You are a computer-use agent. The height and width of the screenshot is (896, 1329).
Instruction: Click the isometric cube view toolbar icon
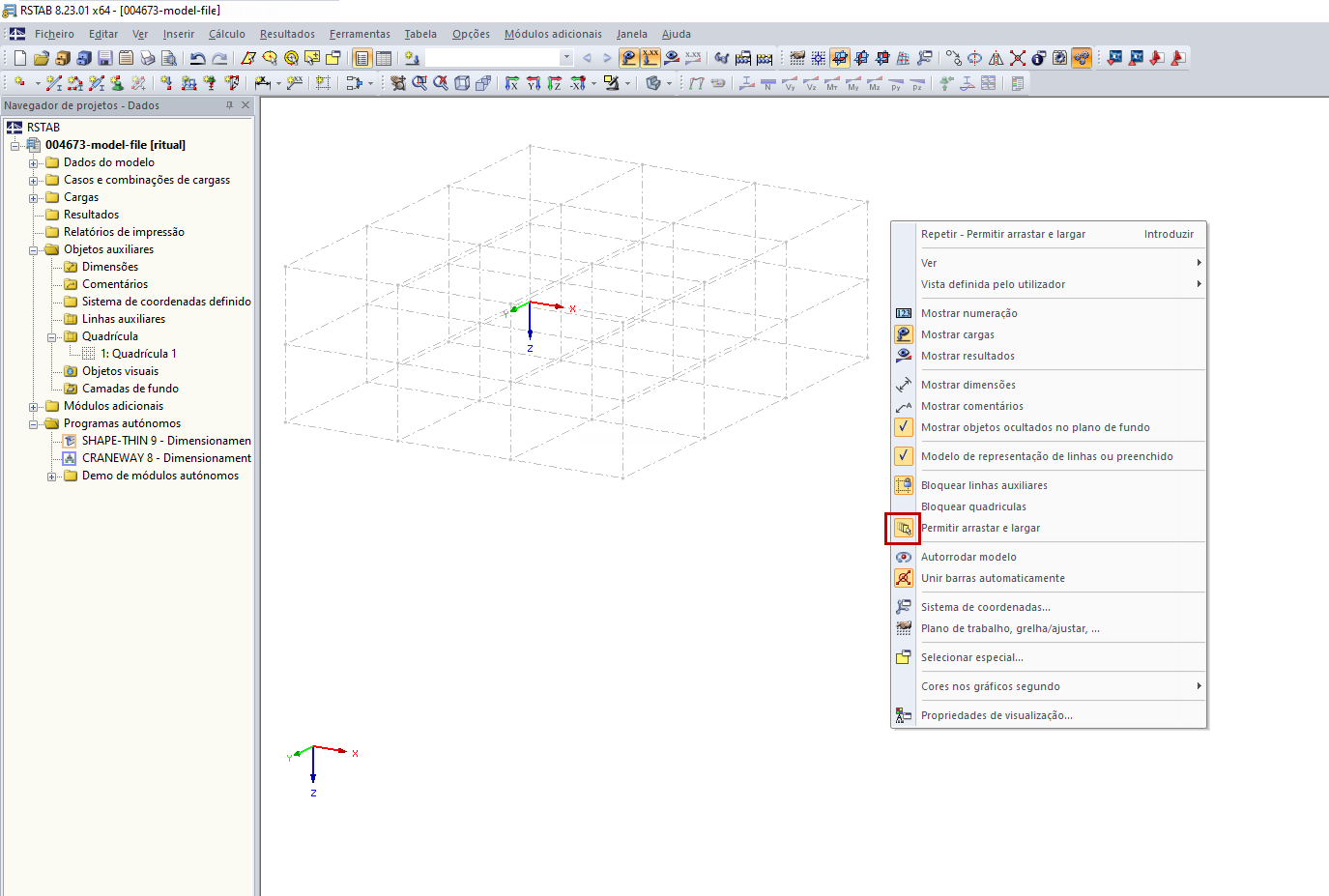point(462,83)
